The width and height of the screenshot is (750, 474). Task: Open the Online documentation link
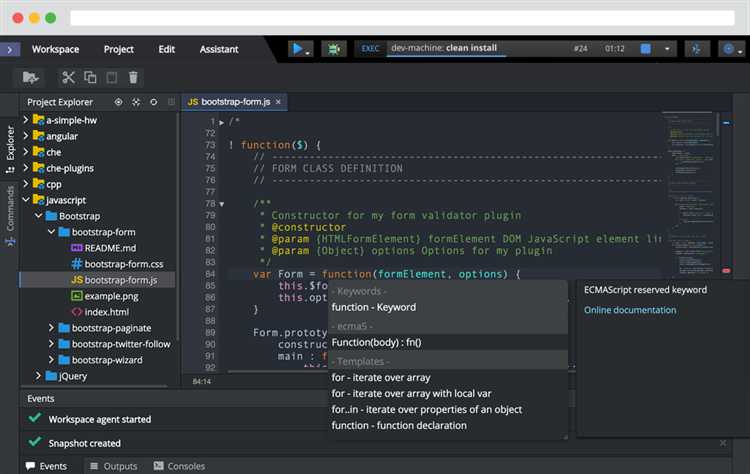[630, 310]
